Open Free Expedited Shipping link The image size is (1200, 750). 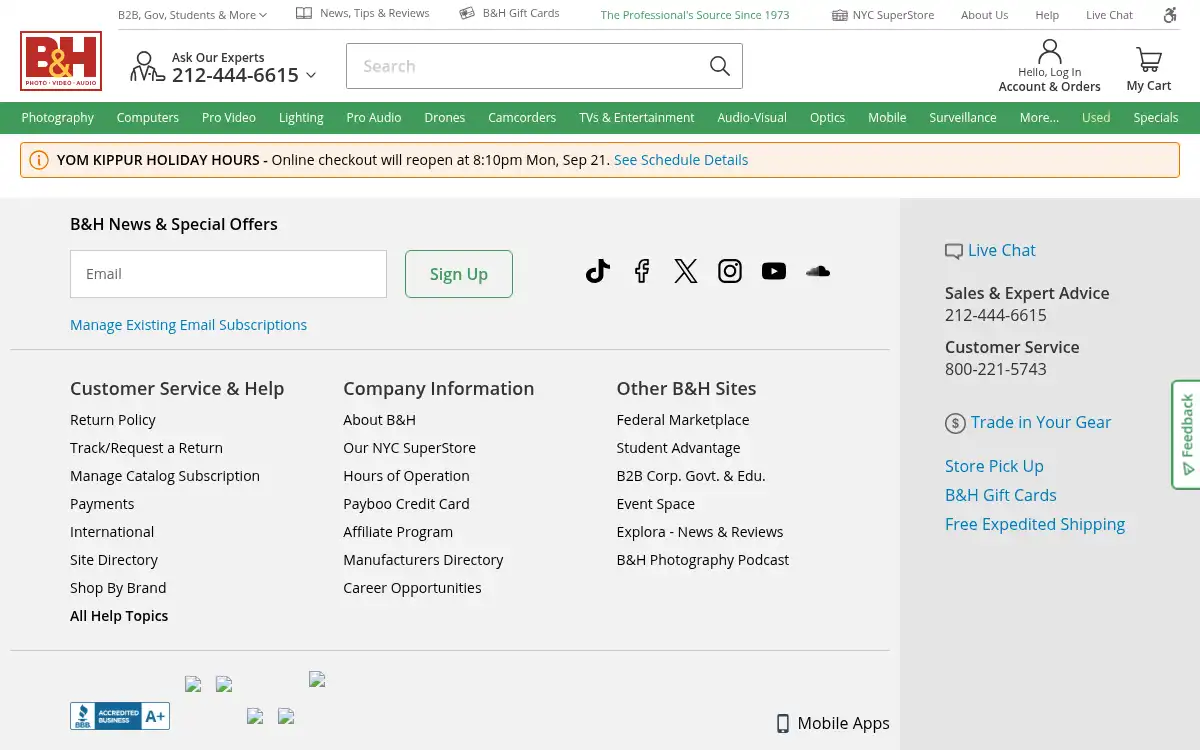1035,524
